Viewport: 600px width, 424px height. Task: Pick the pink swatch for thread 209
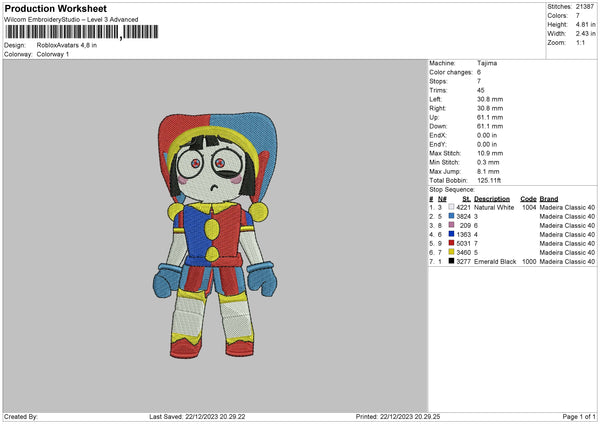pyautogui.click(x=451, y=225)
